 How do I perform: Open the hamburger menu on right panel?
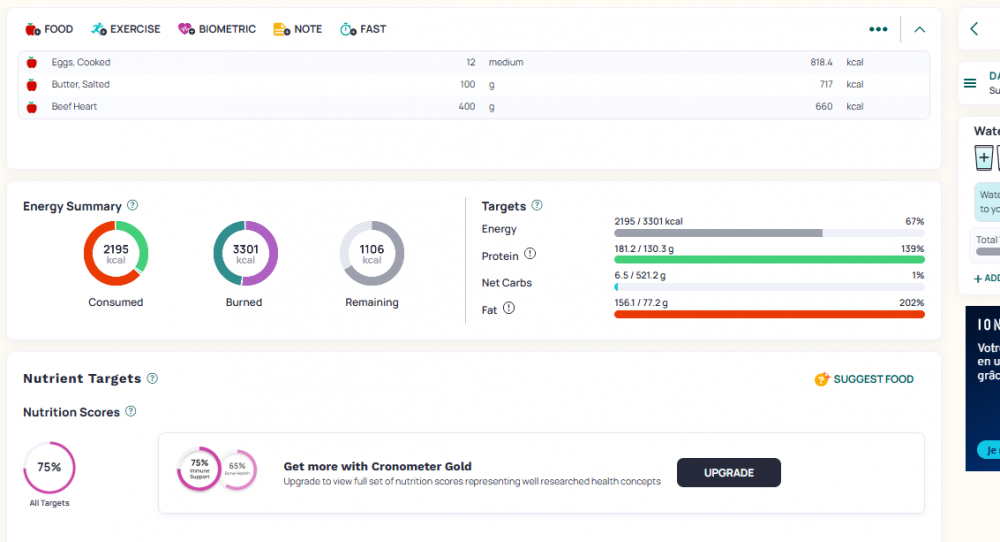[970, 83]
